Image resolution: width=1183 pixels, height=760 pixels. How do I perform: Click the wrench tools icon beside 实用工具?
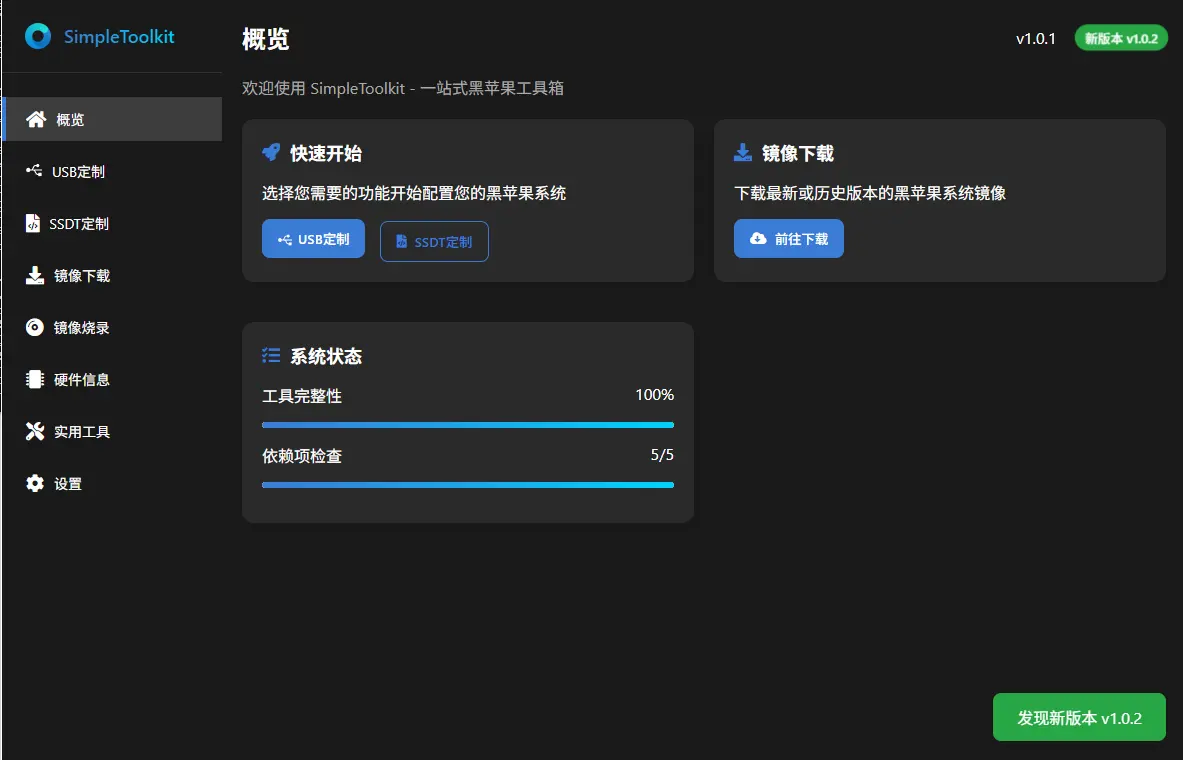(35, 431)
